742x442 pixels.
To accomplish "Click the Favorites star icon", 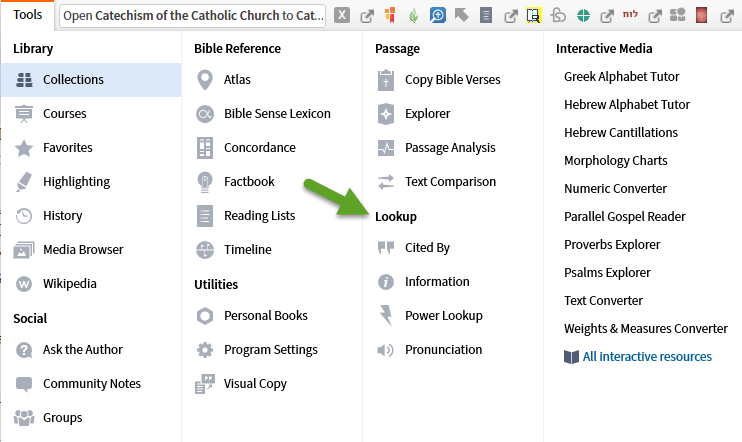I will [24, 148].
